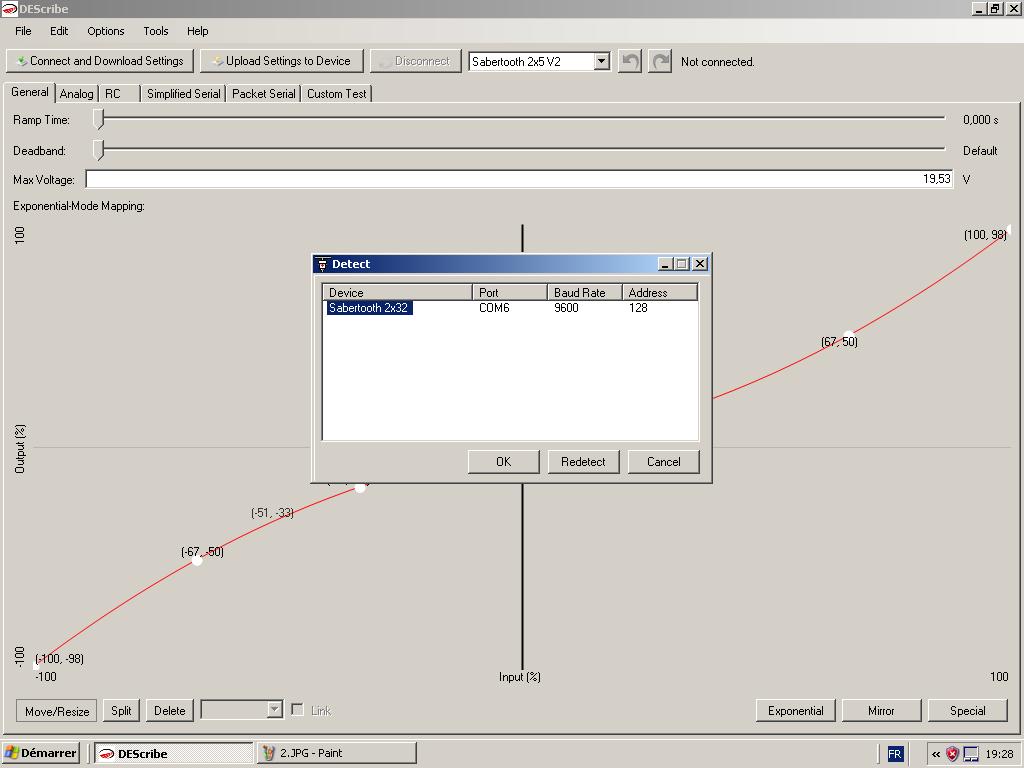Click the COM6 port cell
This screenshot has width=1024, height=768.
(x=494, y=308)
